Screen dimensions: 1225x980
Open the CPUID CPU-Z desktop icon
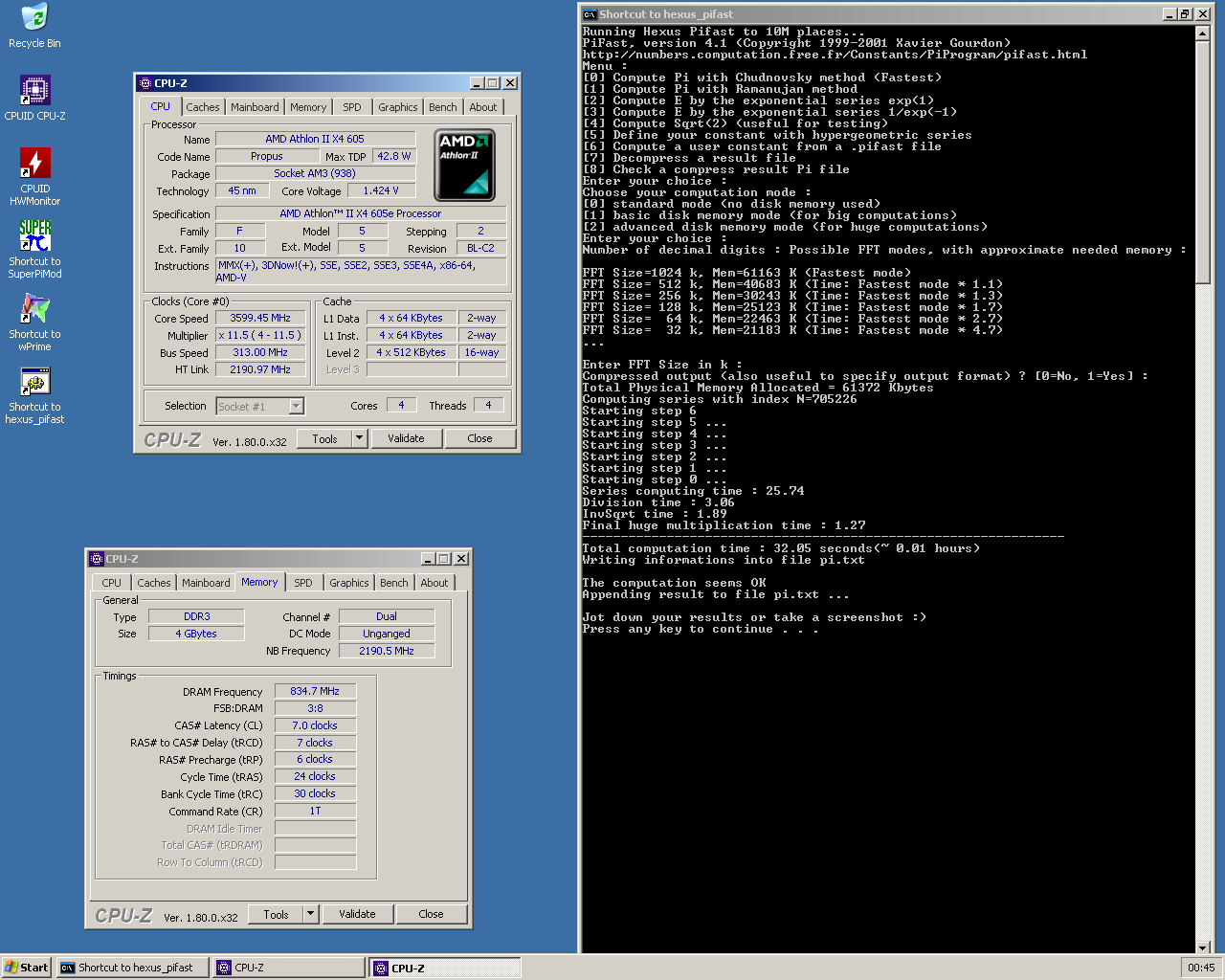click(34, 98)
